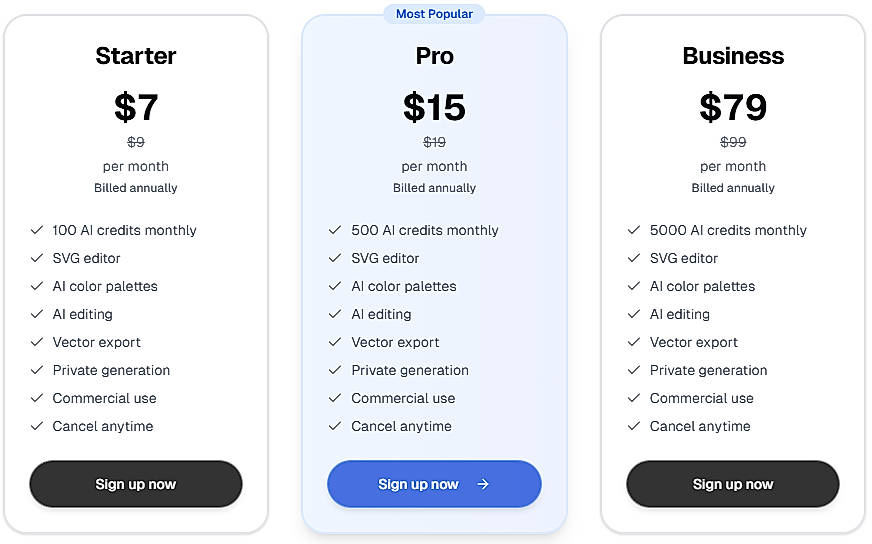Click Pro plan's Vector export checkmark
872x544 pixels.
[335, 342]
